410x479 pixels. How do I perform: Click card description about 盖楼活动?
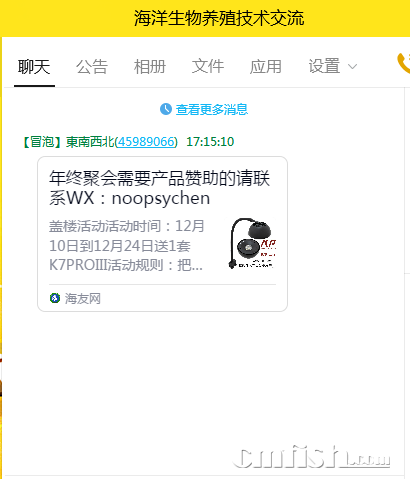tap(127, 246)
